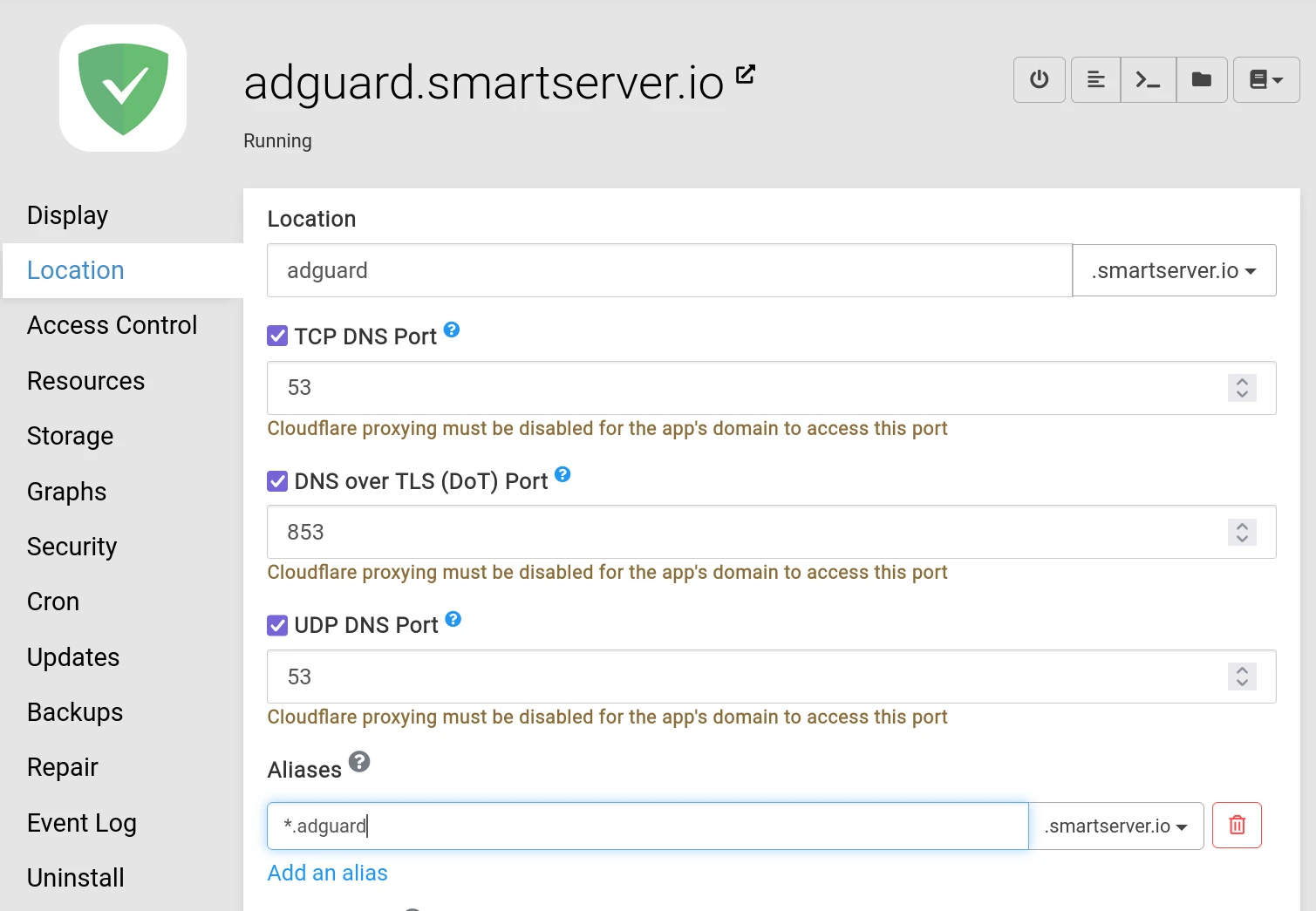
Task: Click the help icon beside TCP DNS Port
Action: 451,330
